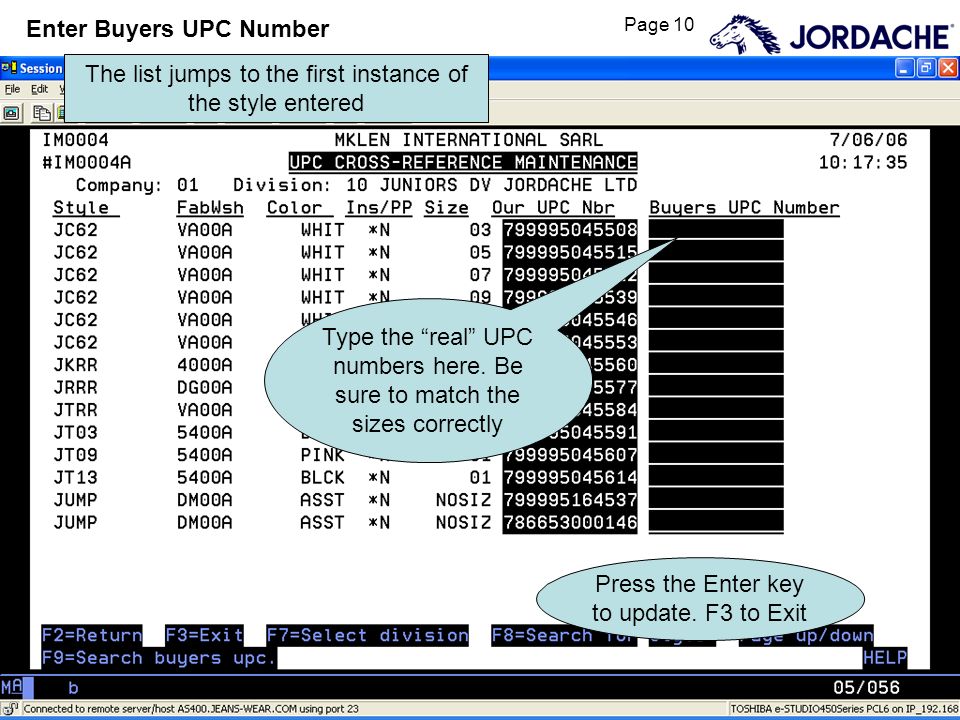Click the F2=Return function key label
The width and height of the screenshot is (960, 720).
tap(92, 635)
